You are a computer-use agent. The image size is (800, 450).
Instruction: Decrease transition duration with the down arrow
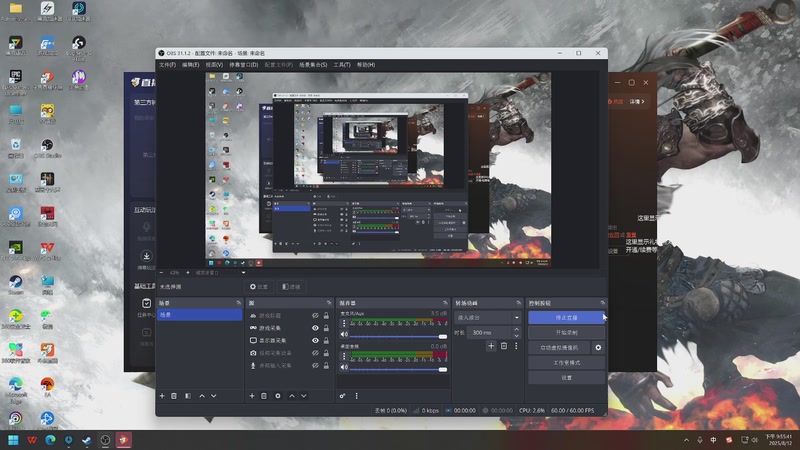pyautogui.click(x=516, y=336)
